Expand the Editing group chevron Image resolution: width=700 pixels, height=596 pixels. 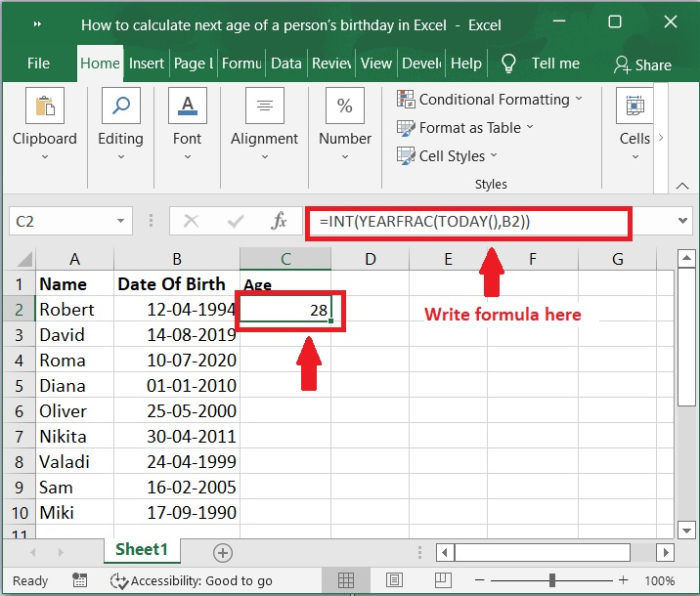[121, 157]
